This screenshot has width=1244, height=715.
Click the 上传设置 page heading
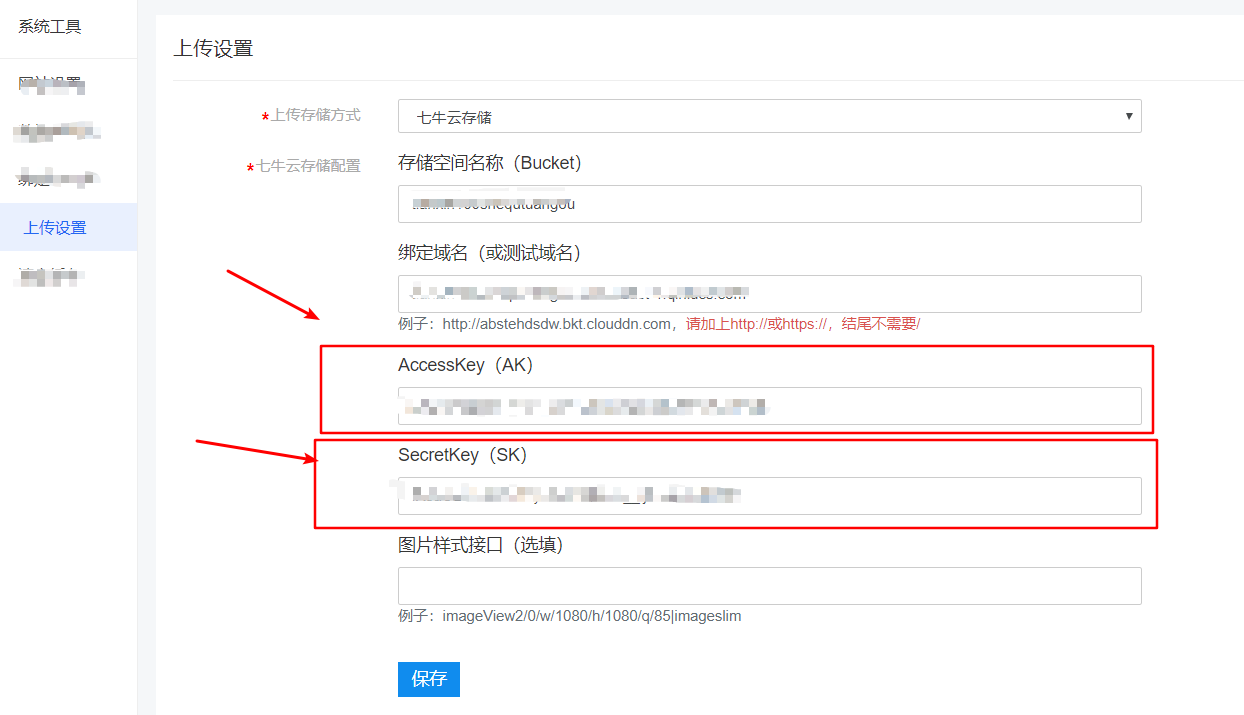(213, 48)
